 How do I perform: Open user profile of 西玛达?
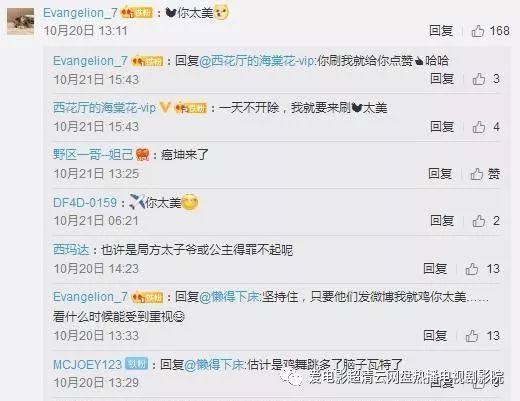[71, 250]
